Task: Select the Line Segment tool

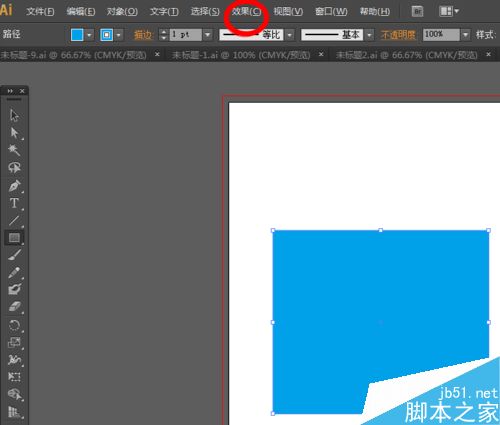Action: click(x=14, y=220)
